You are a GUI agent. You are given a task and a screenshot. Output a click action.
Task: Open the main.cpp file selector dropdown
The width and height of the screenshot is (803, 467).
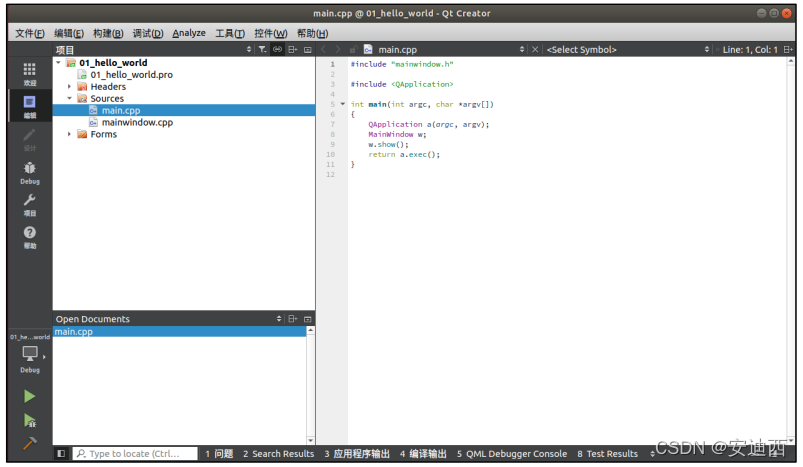point(522,49)
